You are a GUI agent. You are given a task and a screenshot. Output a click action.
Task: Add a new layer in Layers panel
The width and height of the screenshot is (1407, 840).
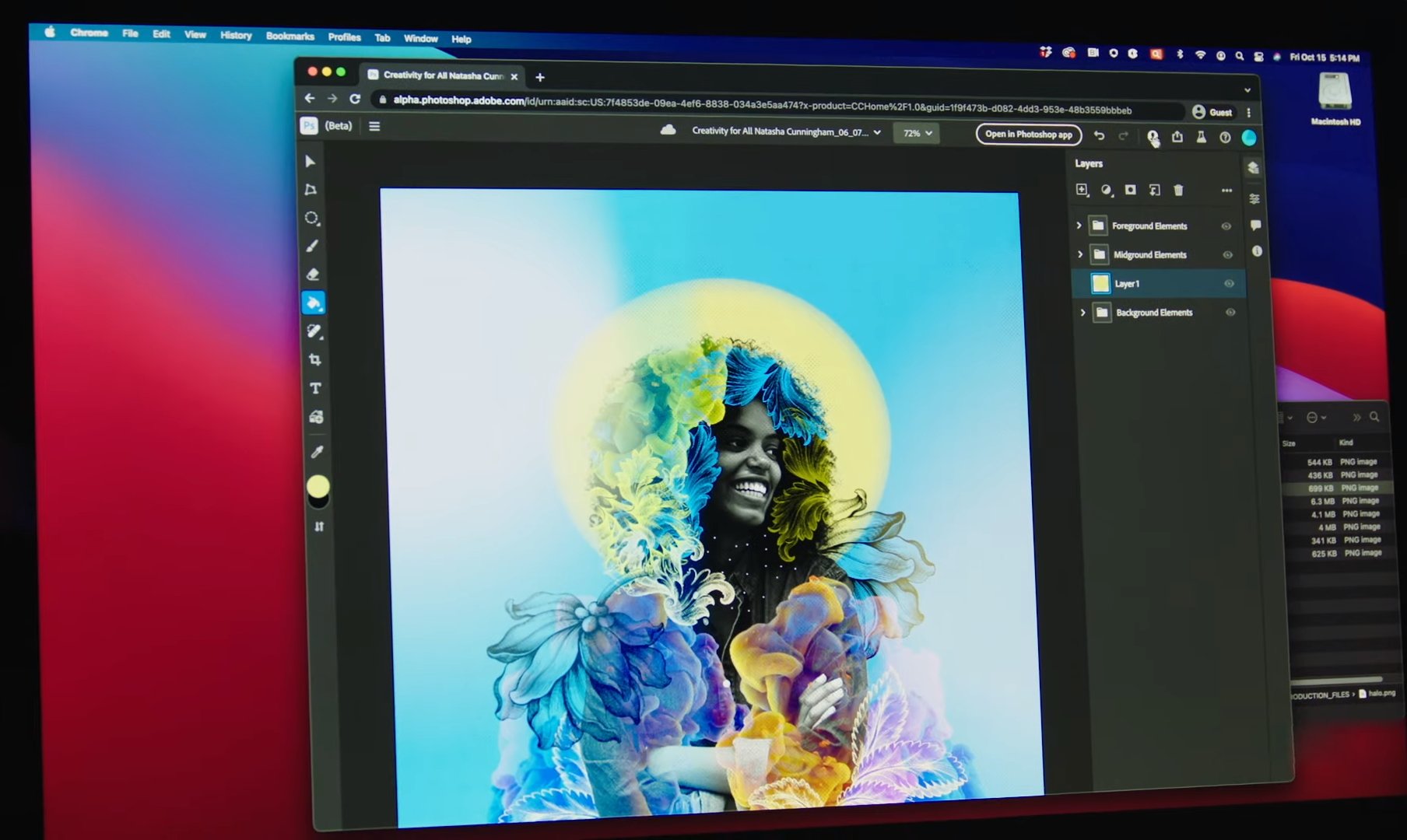[x=1082, y=190]
